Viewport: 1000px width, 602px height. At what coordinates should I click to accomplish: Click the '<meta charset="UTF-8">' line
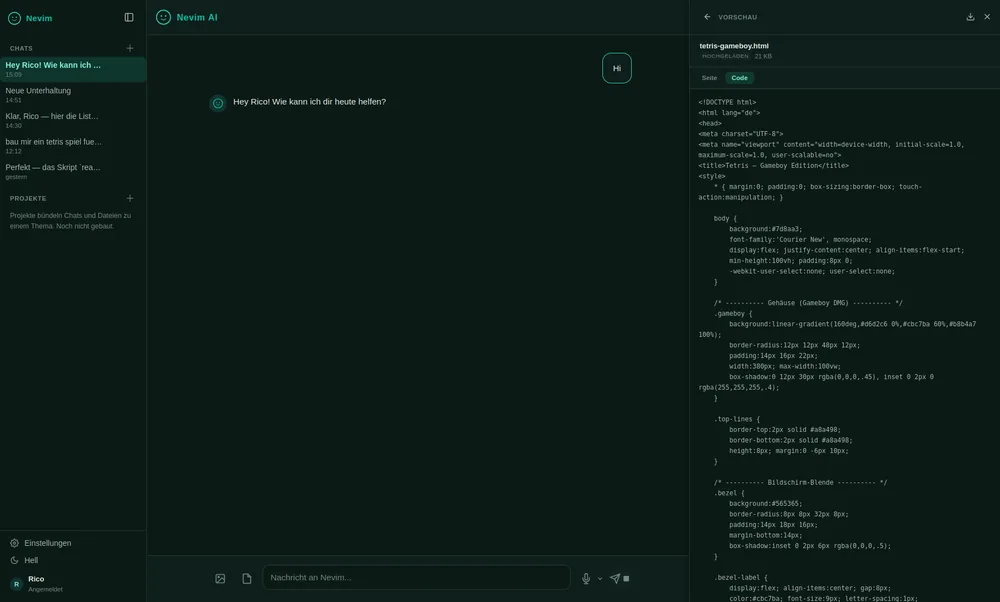pyautogui.click(x=740, y=134)
